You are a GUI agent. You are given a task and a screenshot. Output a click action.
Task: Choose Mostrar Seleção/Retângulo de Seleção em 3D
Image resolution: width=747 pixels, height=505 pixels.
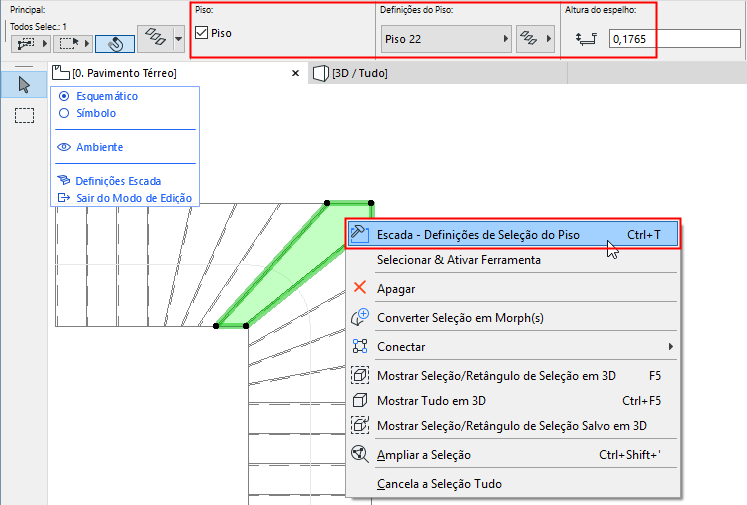point(513,376)
